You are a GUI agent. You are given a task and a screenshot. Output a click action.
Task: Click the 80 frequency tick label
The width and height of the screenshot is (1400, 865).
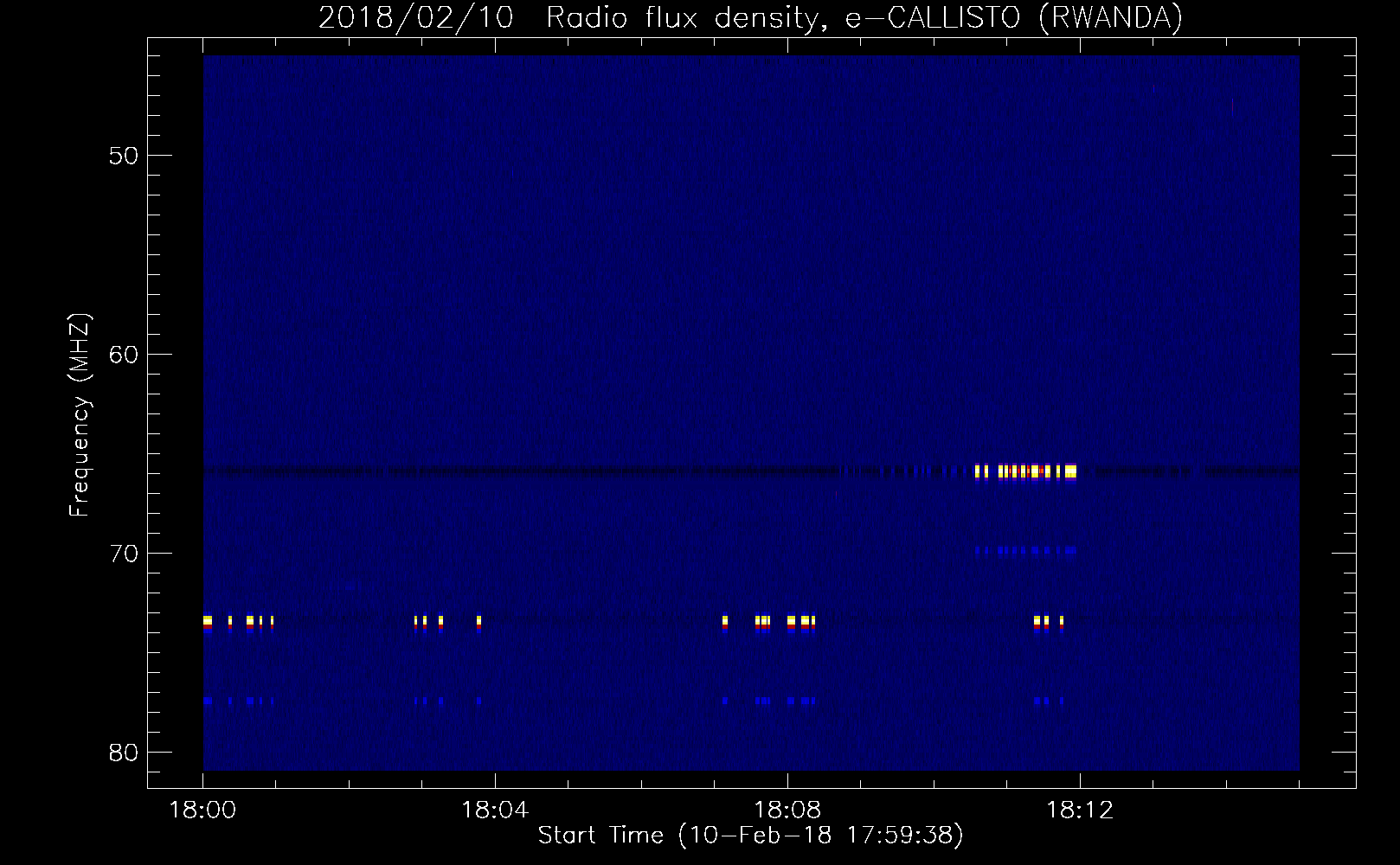click(x=124, y=753)
